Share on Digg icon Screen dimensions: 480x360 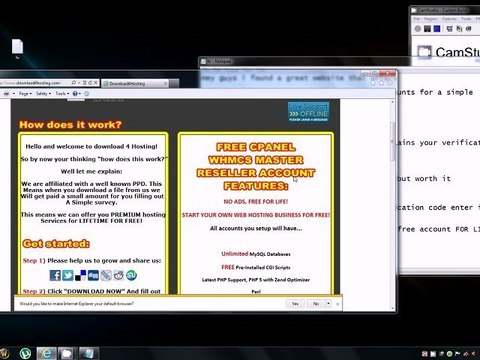(x=93, y=275)
